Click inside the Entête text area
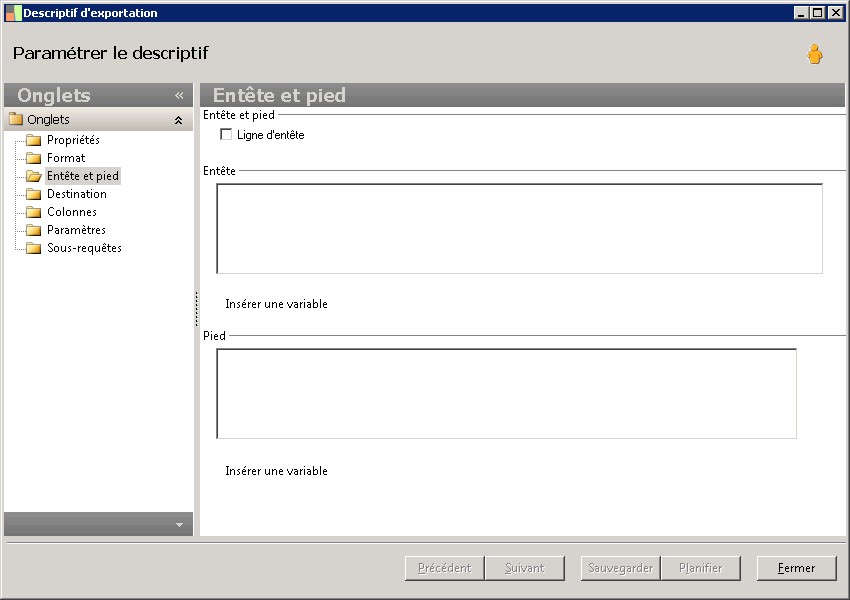 [519, 229]
